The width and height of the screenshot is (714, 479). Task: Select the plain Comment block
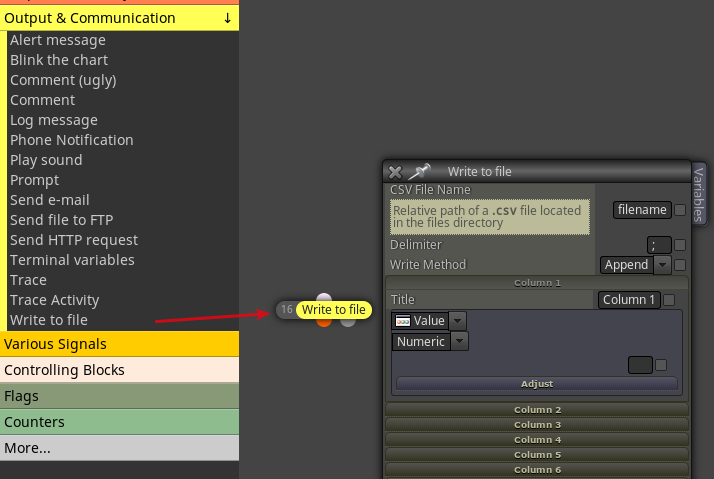click(43, 100)
